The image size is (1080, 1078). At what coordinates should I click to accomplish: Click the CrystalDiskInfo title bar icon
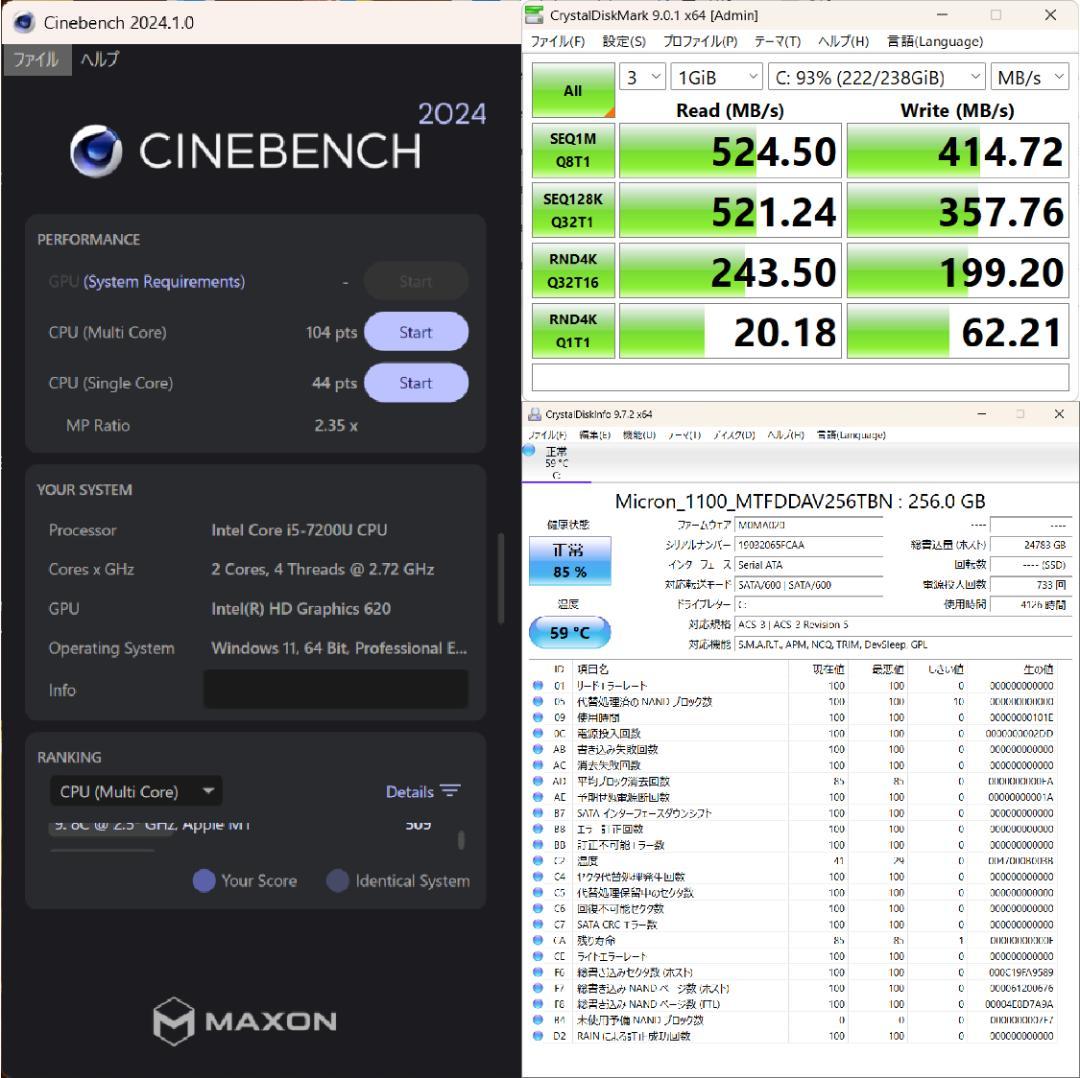tap(534, 414)
